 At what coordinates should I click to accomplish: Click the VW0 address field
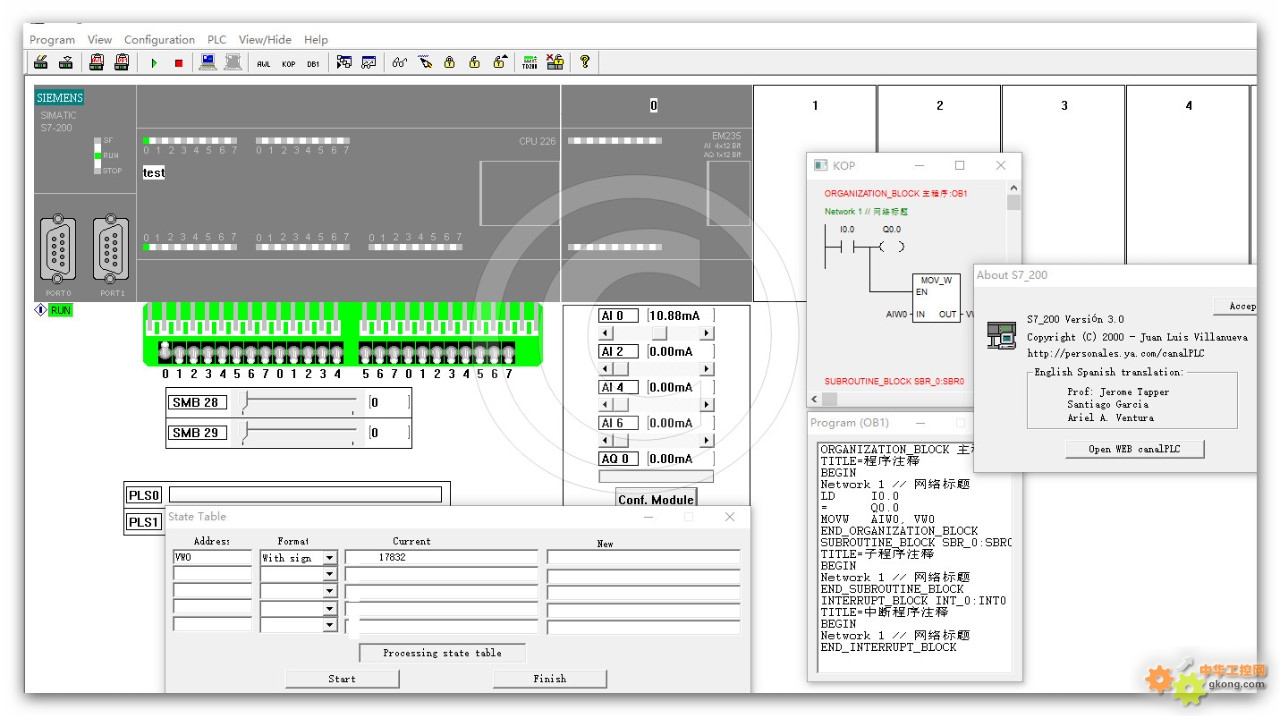coord(212,558)
